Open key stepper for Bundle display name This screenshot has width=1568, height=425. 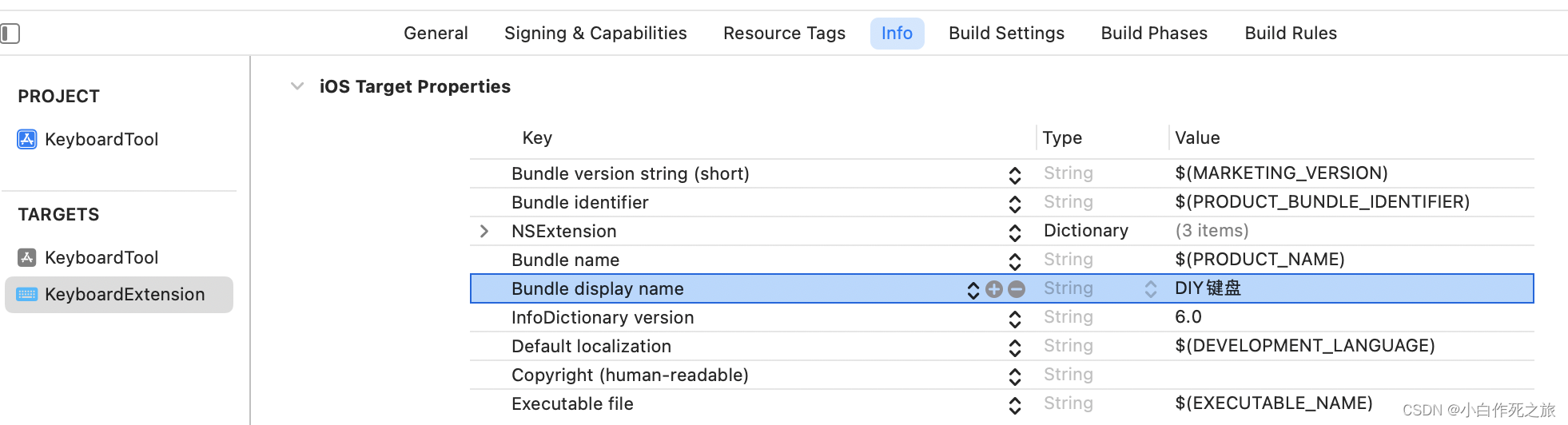click(x=973, y=289)
